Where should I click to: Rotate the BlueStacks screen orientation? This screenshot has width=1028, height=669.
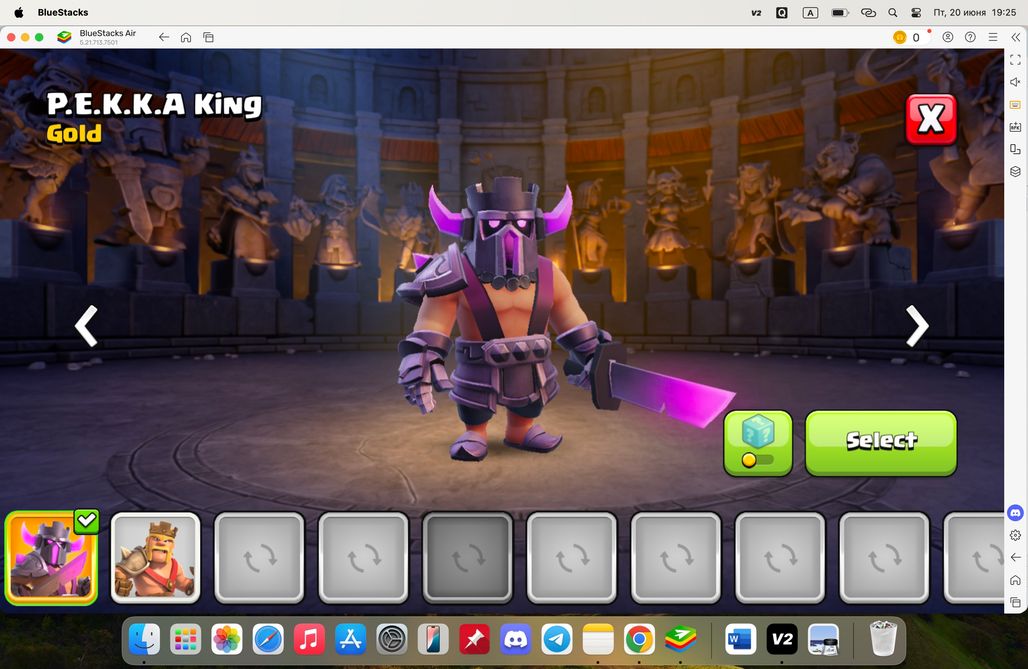tap(1016, 149)
